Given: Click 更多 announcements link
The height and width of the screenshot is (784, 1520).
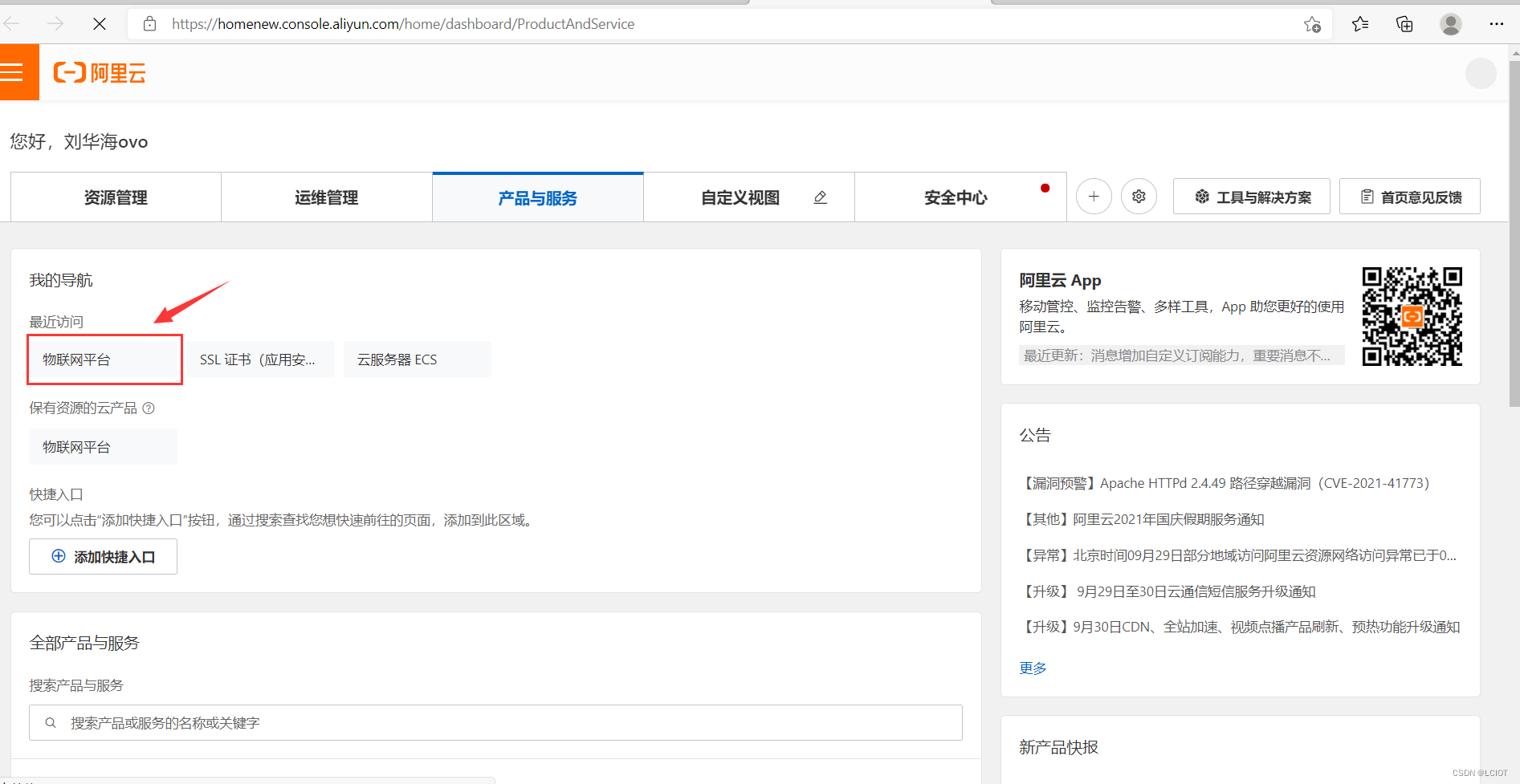Looking at the screenshot, I should [1033, 668].
